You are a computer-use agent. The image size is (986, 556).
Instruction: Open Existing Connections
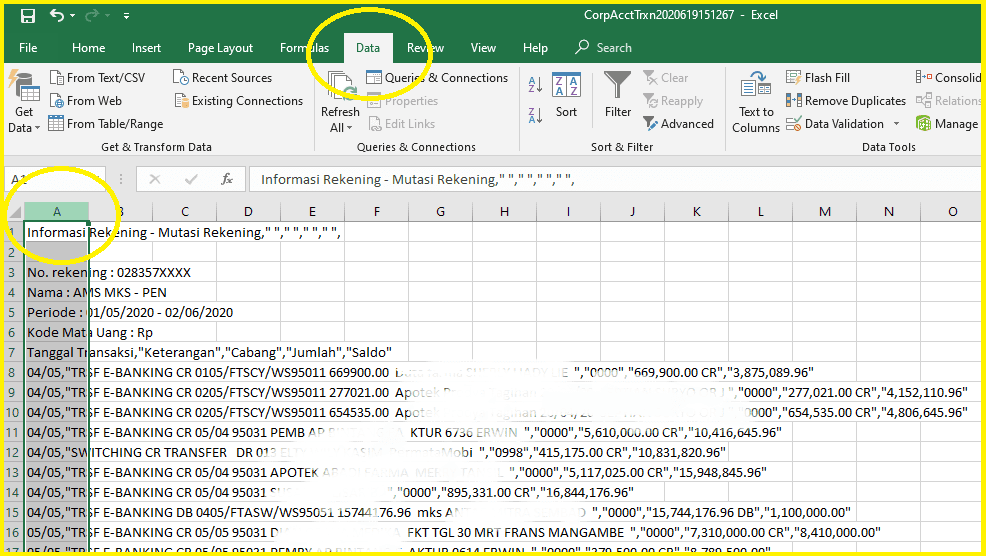tap(239, 101)
